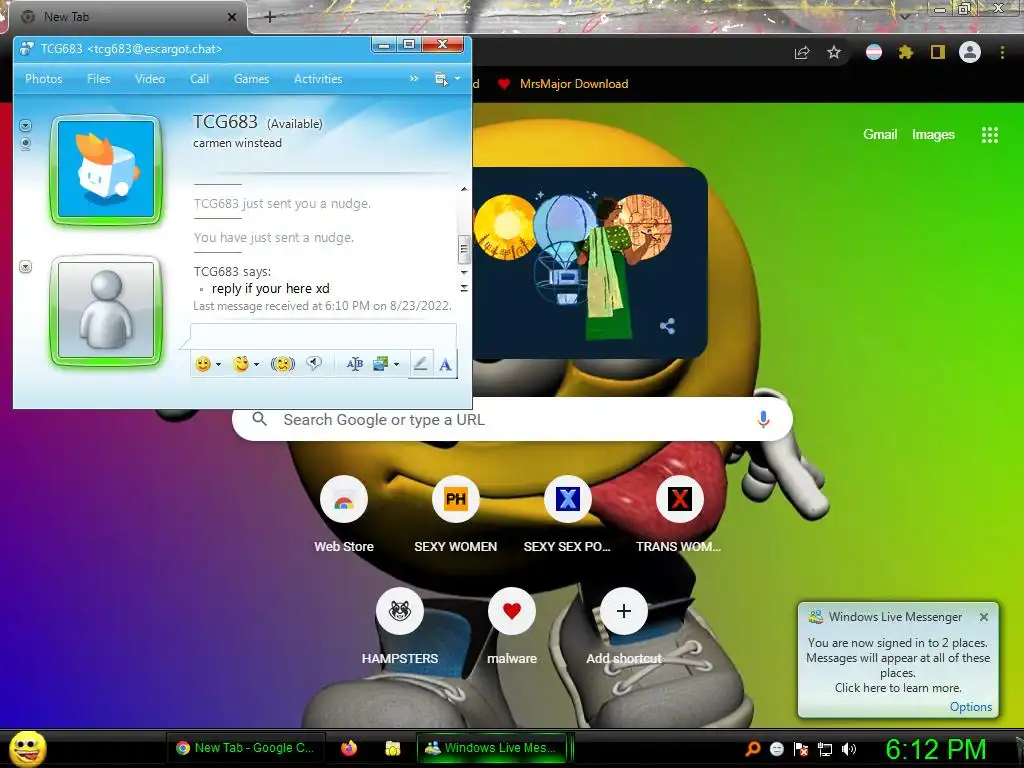Send a nudge to TCG683
The width and height of the screenshot is (1024, 768).
pyautogui.click(x=283, y=364)
